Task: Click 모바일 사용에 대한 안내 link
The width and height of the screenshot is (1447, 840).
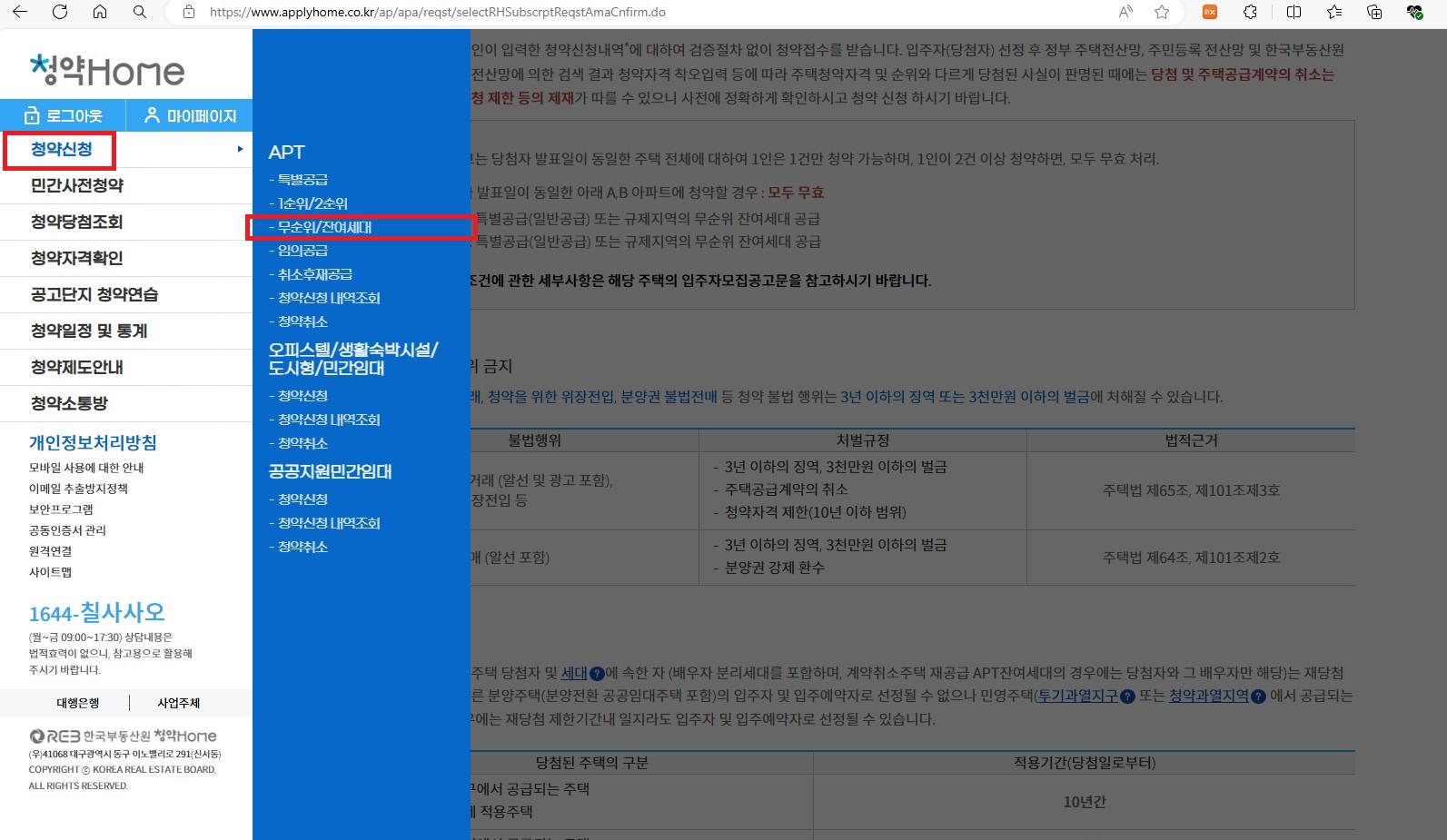Action: (x=86, y=468)
